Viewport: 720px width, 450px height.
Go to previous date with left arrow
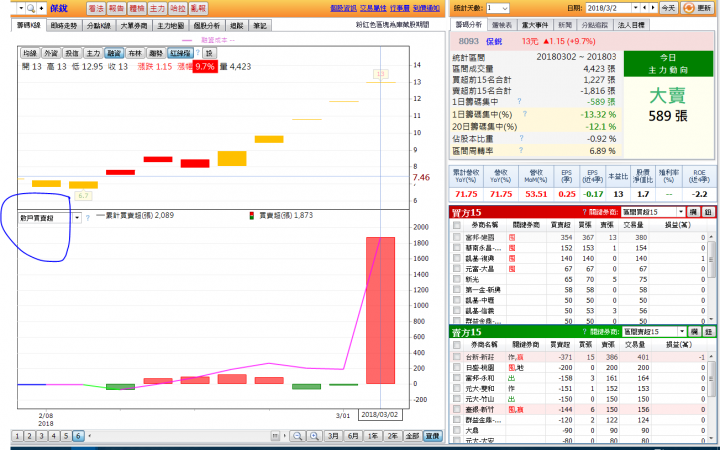click(x=645, y=8)
